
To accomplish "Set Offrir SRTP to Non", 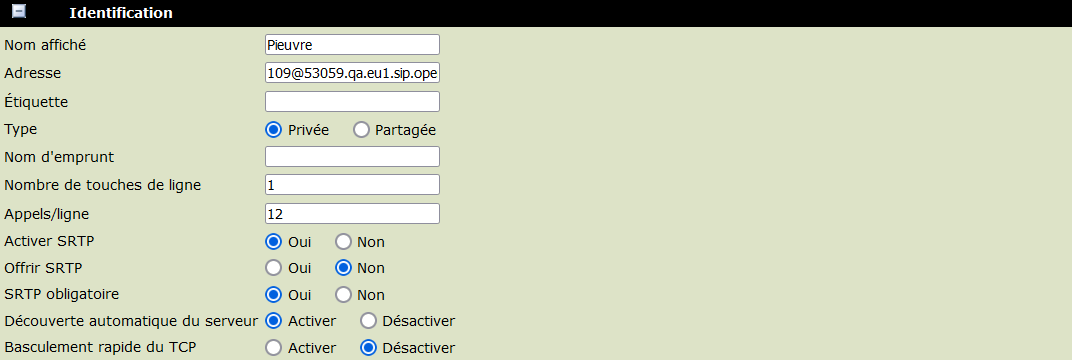I will tap(343, 268).
